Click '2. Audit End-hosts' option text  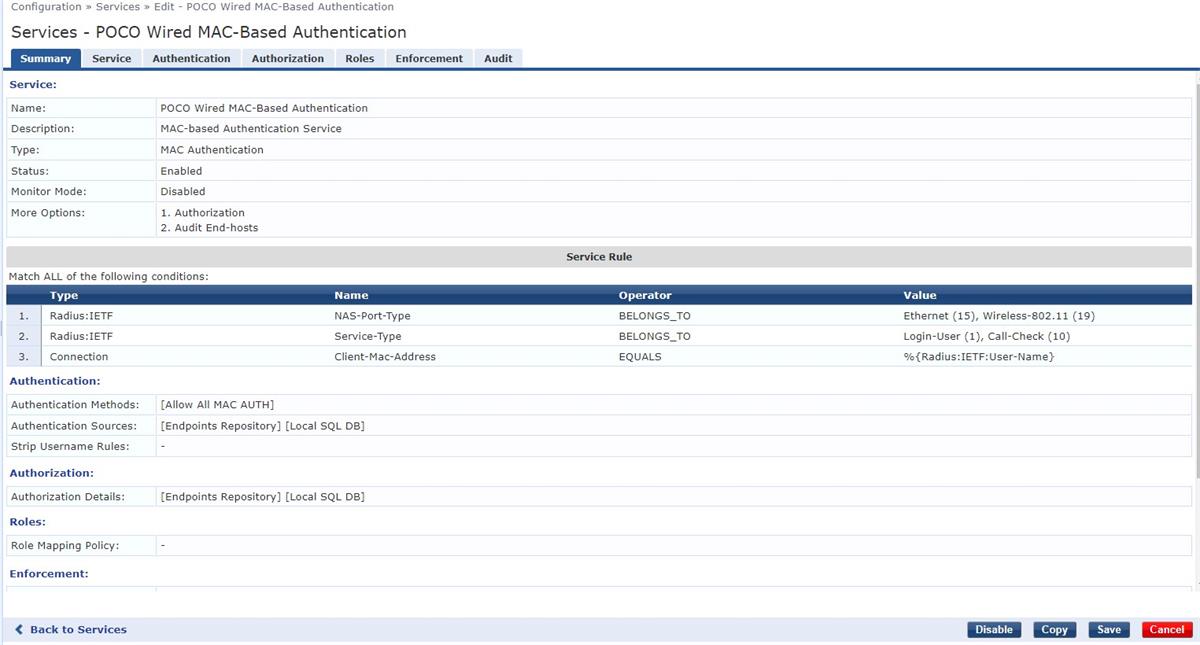209,228
